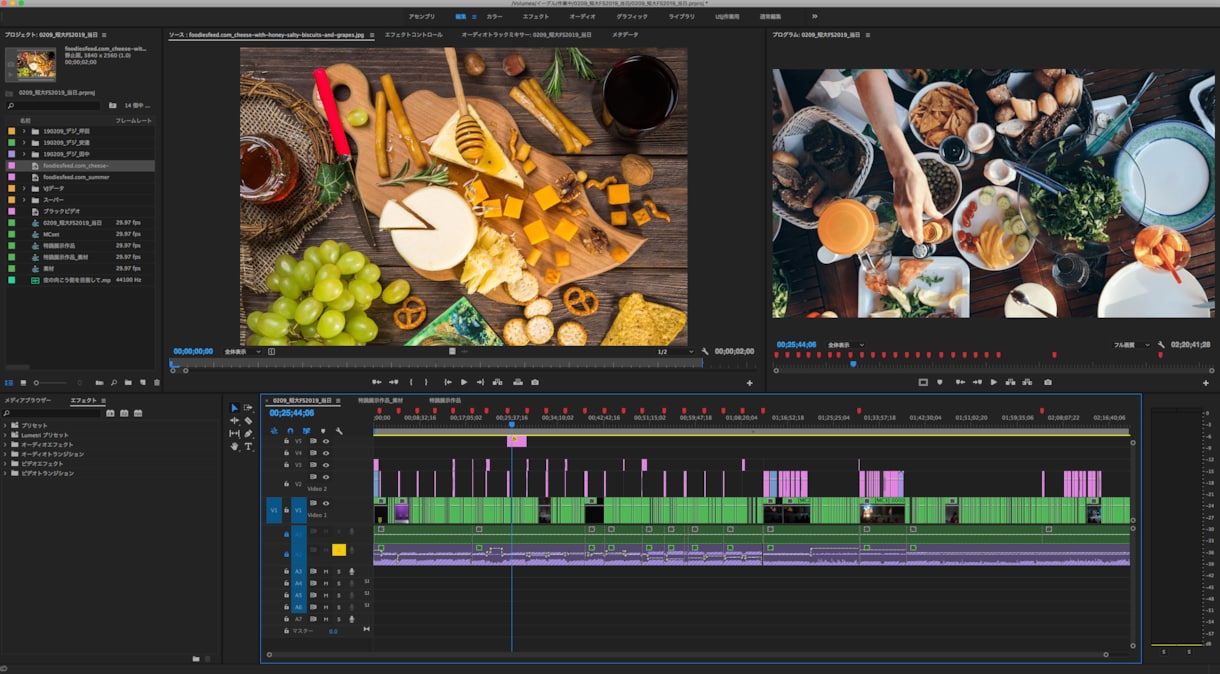
Task: Lock video track V4
Action: (x=286, y=453)
